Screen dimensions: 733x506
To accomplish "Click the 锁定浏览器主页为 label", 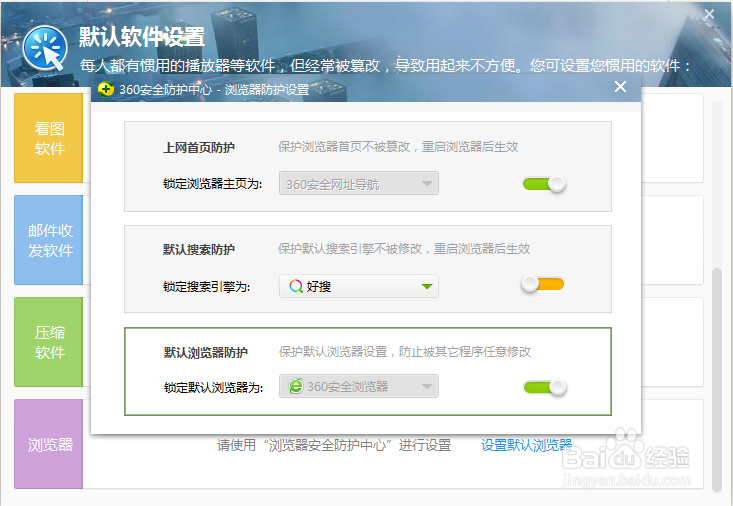I will (212, 184).
